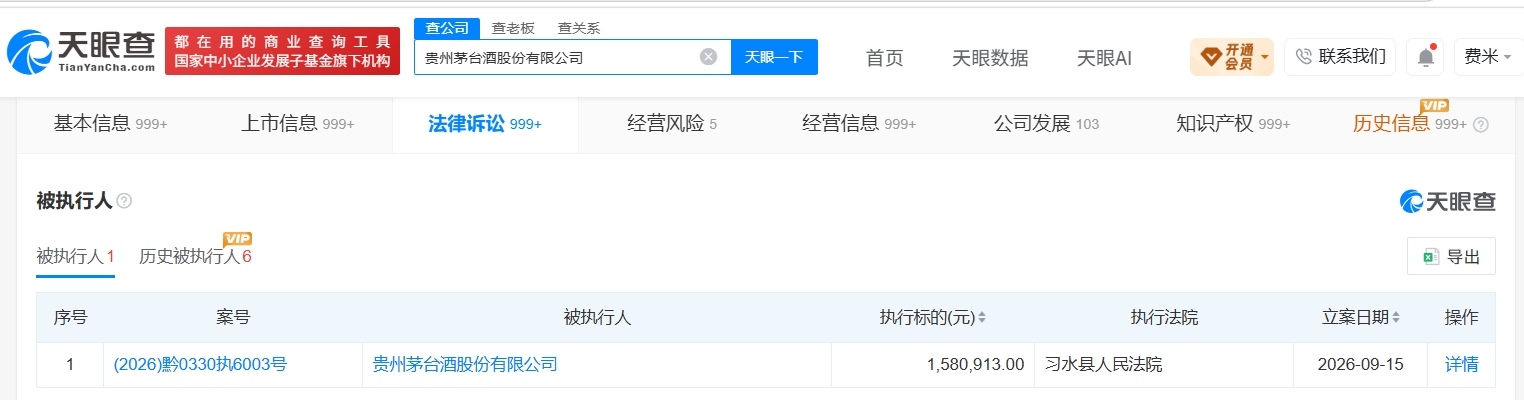This screenshot has width=1524, height=400.
Task: Click the red banner 都在用的商业查询工具
Action: [x=282, y=51]
